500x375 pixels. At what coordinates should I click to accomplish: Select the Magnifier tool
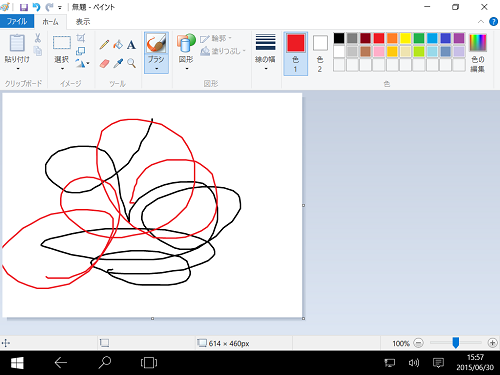pyautogui.click(x=131, y=63)
